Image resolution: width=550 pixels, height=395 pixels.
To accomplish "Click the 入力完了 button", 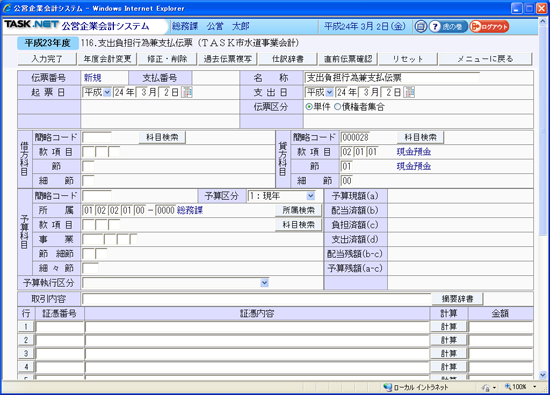I will click(47, 59).
